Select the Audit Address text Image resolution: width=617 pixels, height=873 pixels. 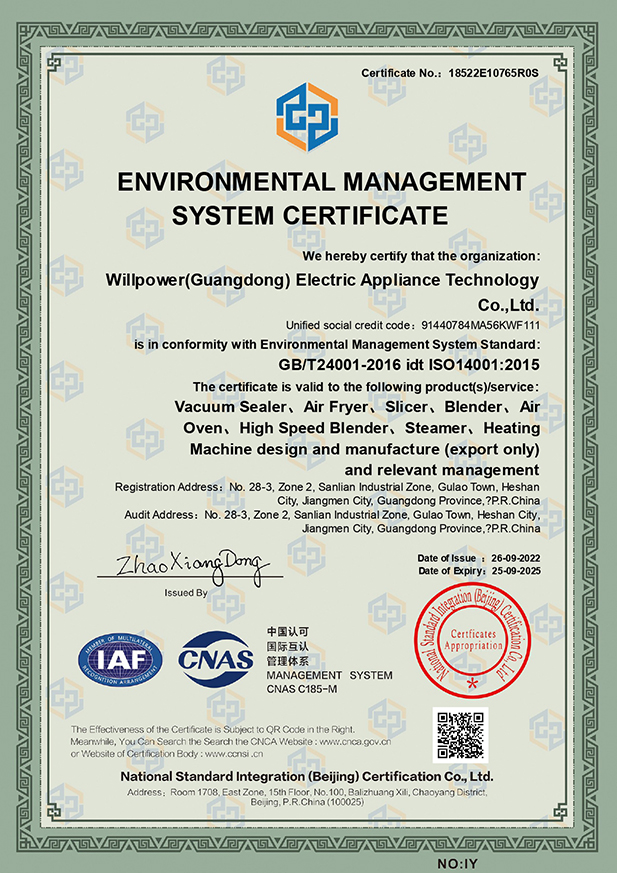[x=332, y=521]
